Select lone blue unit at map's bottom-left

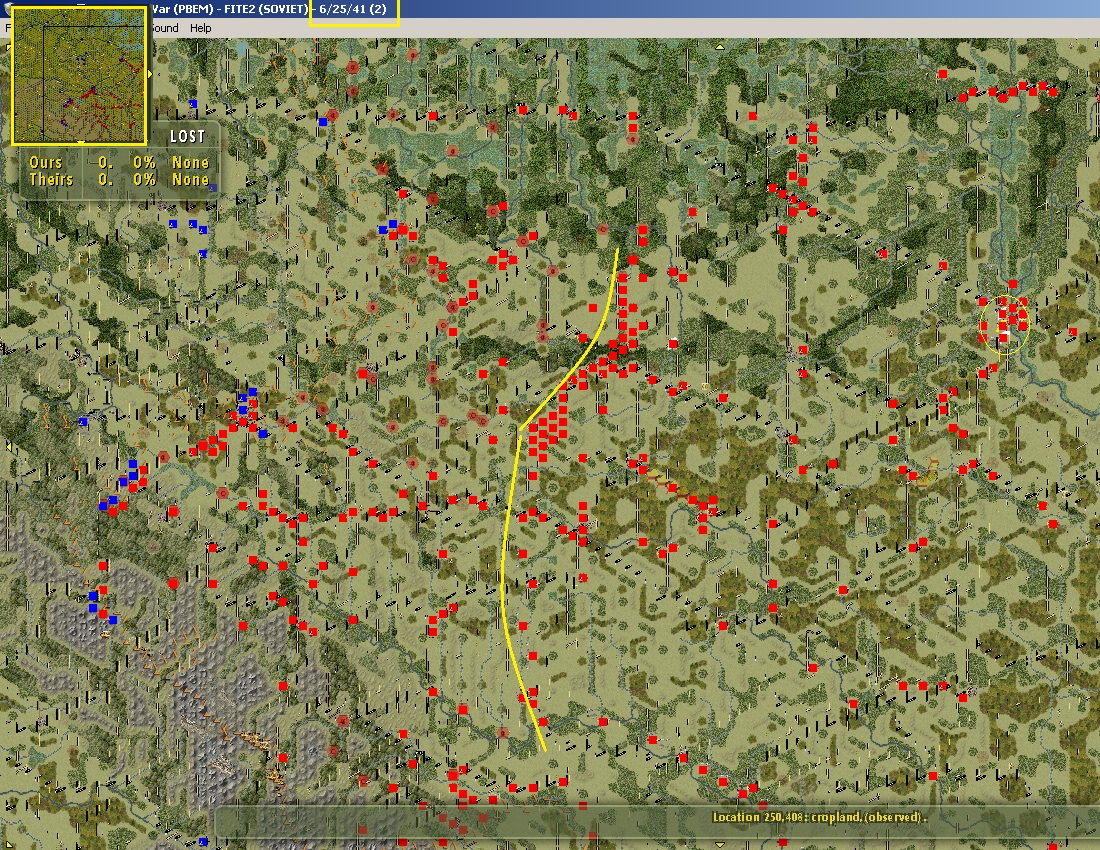[x=203, y=841]
